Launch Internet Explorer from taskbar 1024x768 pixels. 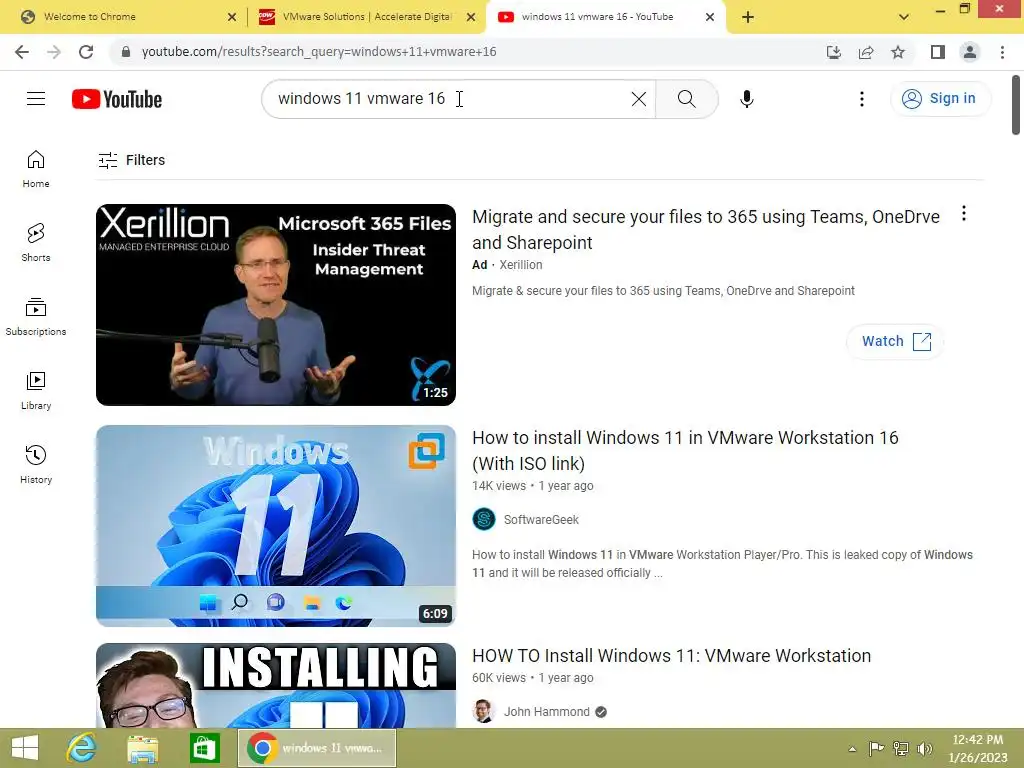pos(82,748)
